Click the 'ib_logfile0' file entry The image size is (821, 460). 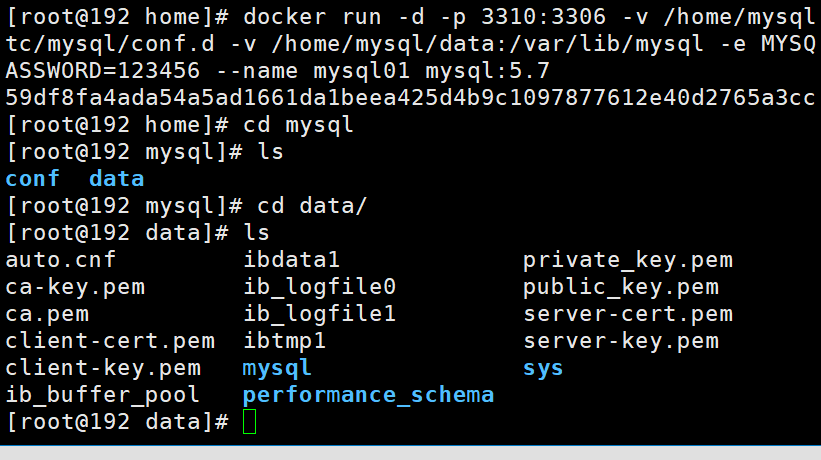click(319, 287)
